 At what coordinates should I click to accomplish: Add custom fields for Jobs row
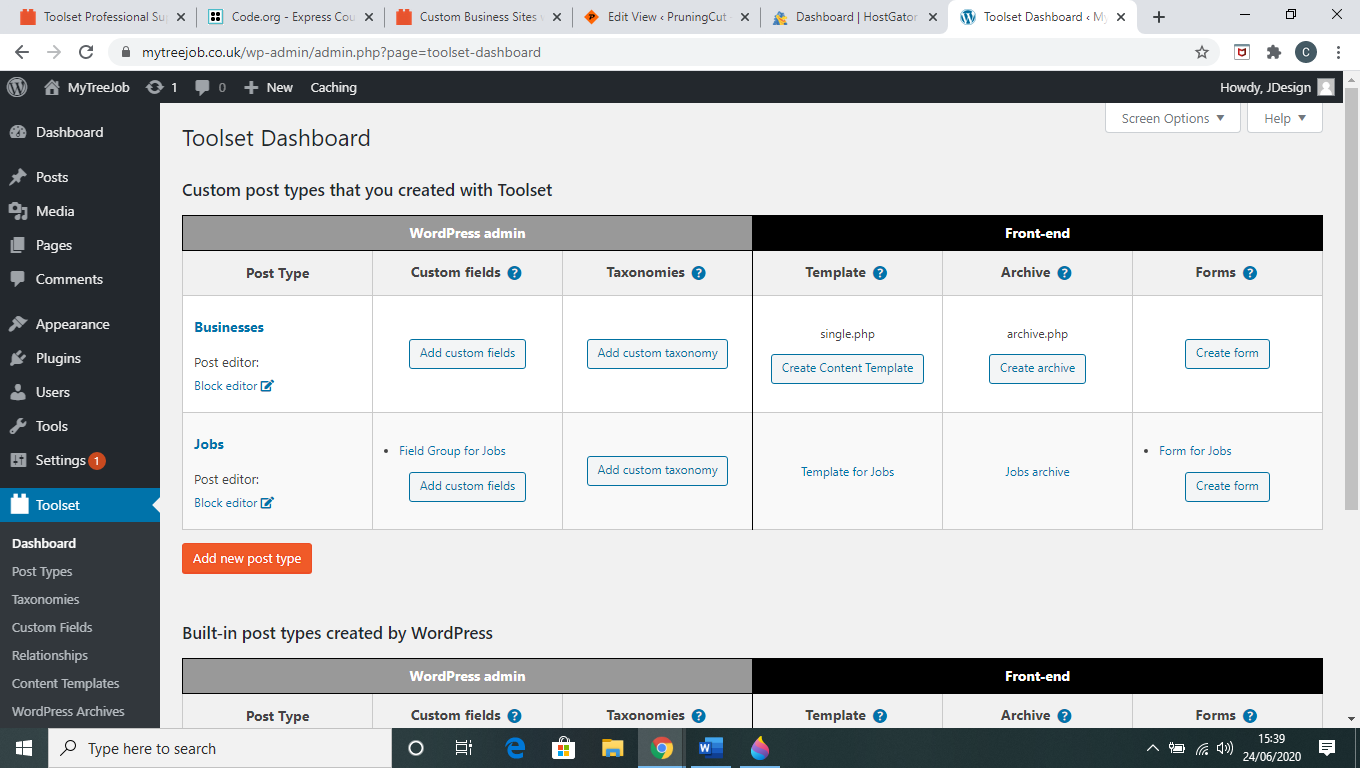tap(467, 486)
